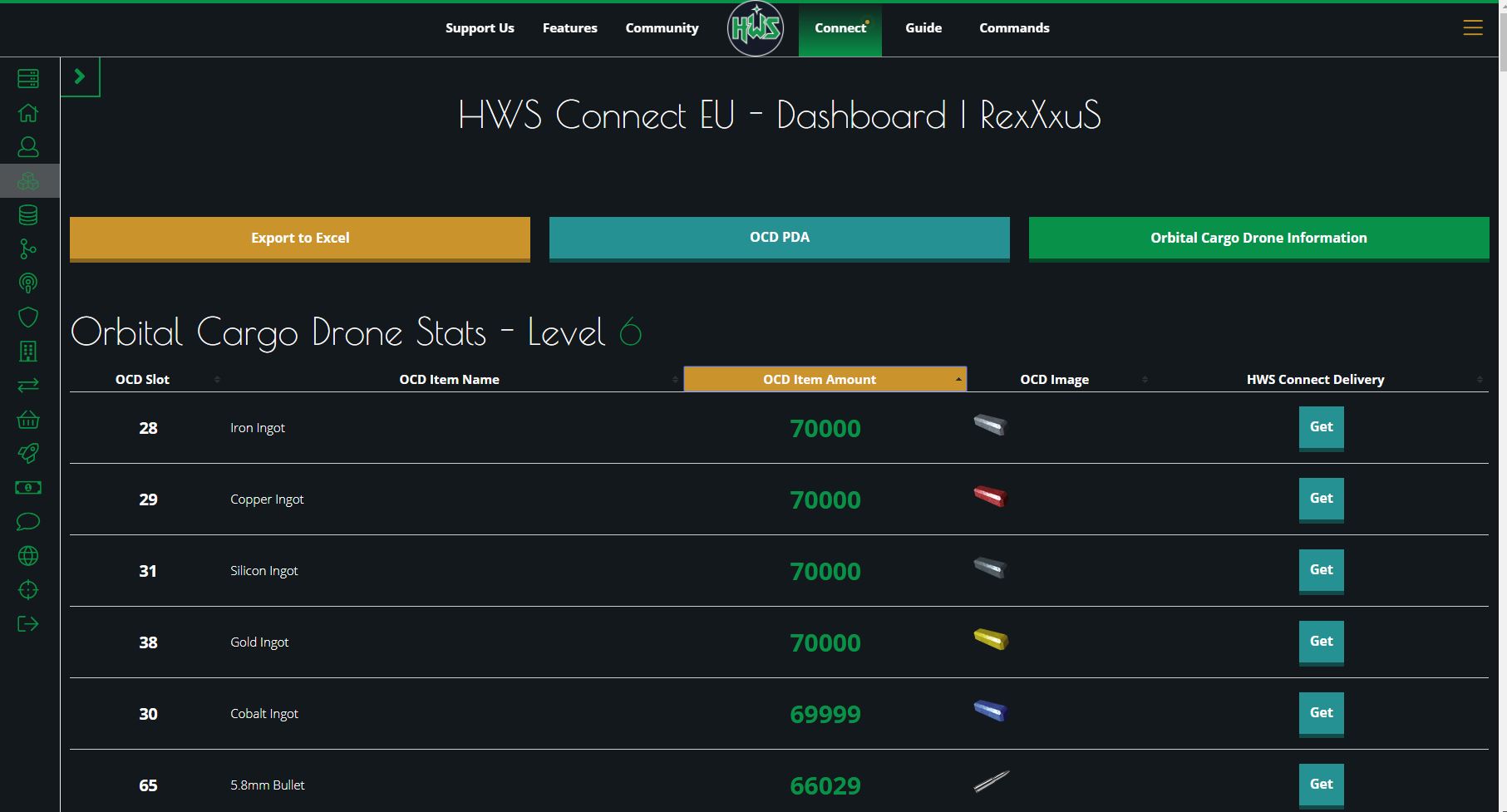Open the Commands menu item
1507x812 pixels.
point(1013,28)
